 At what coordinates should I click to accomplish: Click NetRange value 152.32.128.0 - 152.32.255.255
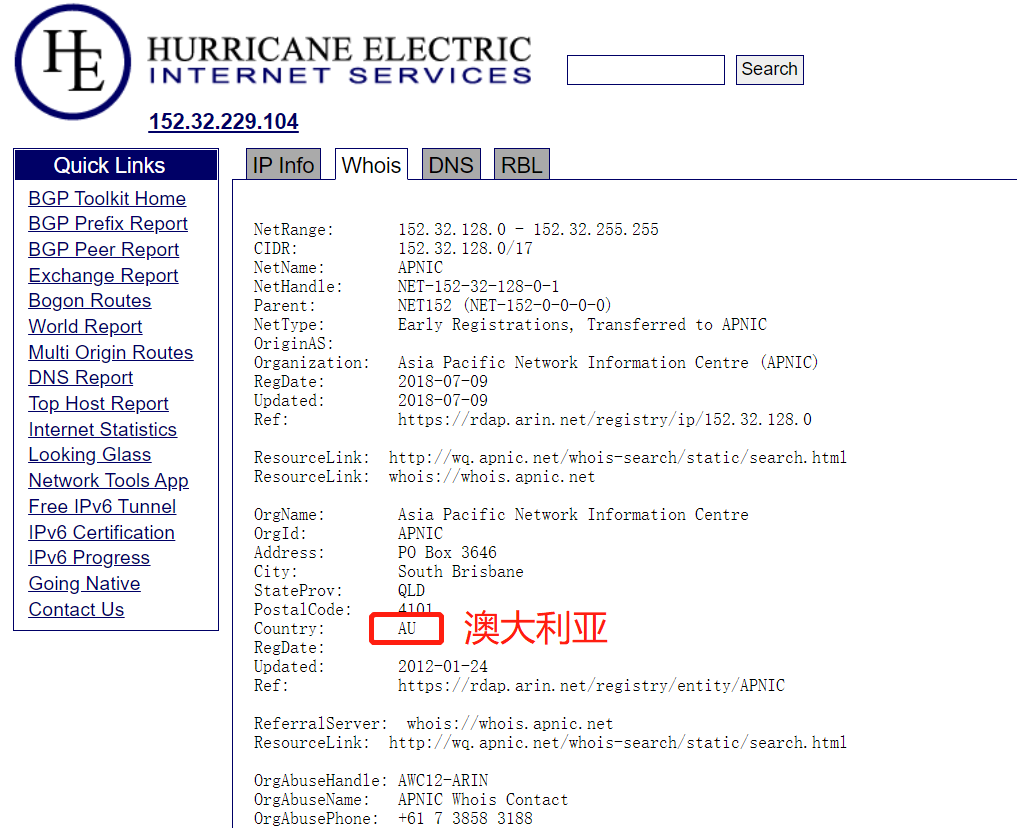[x=528, y=230]
